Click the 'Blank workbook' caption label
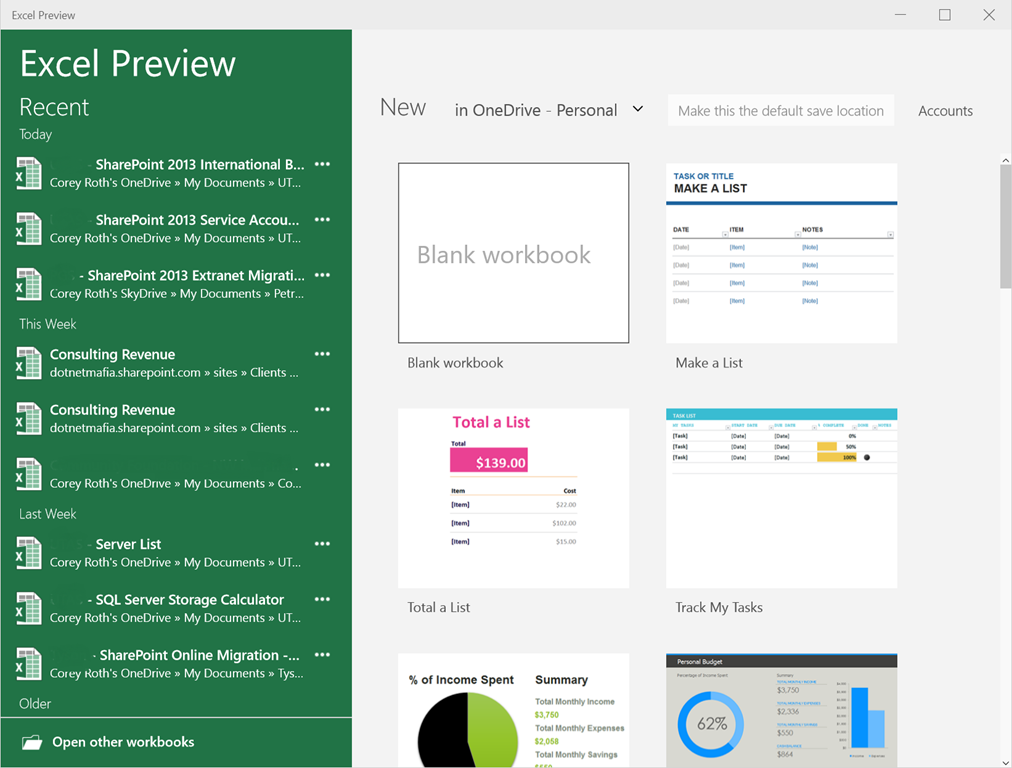Screen dimensions: 1012x768 (455, 363)
